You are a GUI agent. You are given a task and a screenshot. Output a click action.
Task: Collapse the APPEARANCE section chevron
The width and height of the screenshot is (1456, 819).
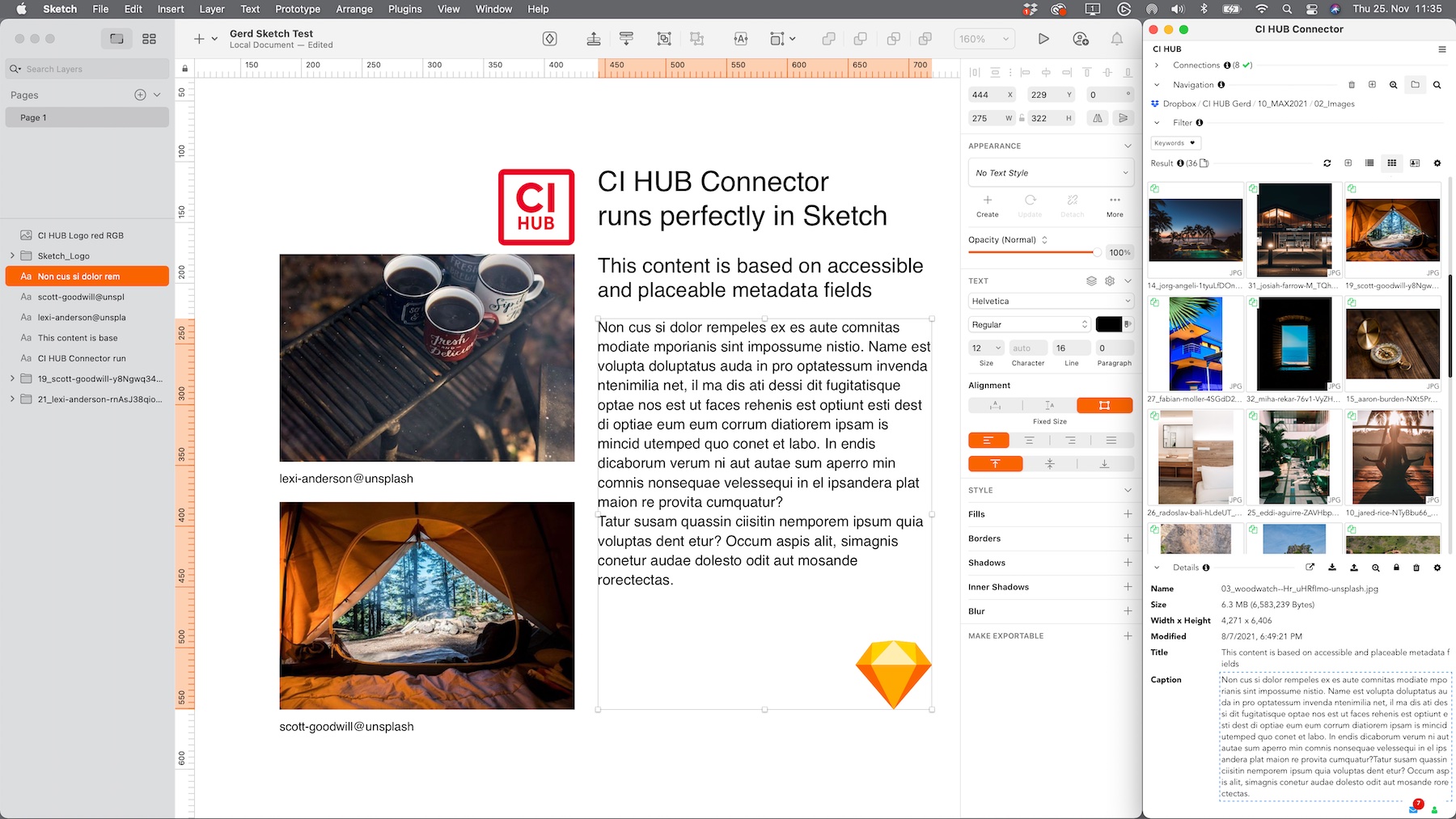pos(1128,146)
